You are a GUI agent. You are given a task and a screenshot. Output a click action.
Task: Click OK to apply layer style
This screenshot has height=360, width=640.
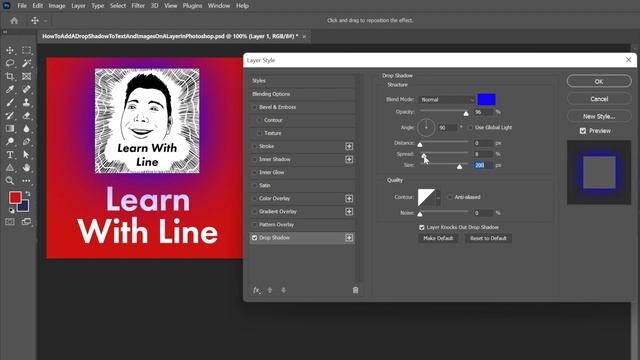click(599, 81)
